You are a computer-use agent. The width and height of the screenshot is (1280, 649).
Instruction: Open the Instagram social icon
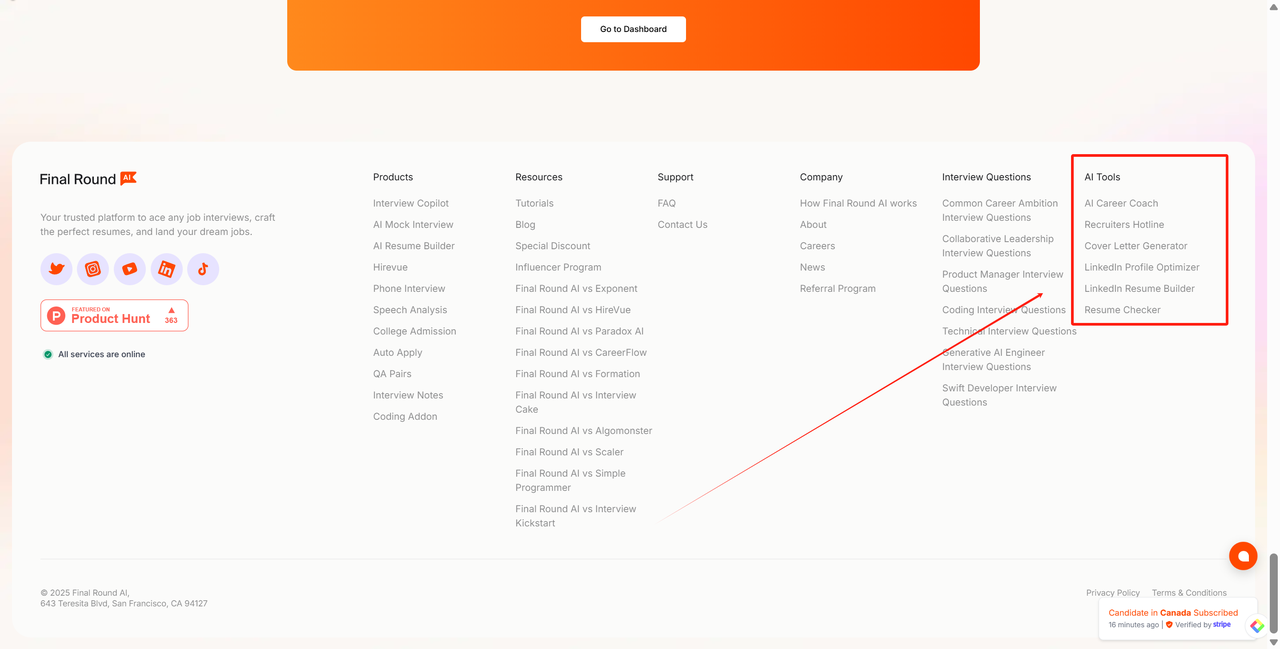[x=93, y=269]
